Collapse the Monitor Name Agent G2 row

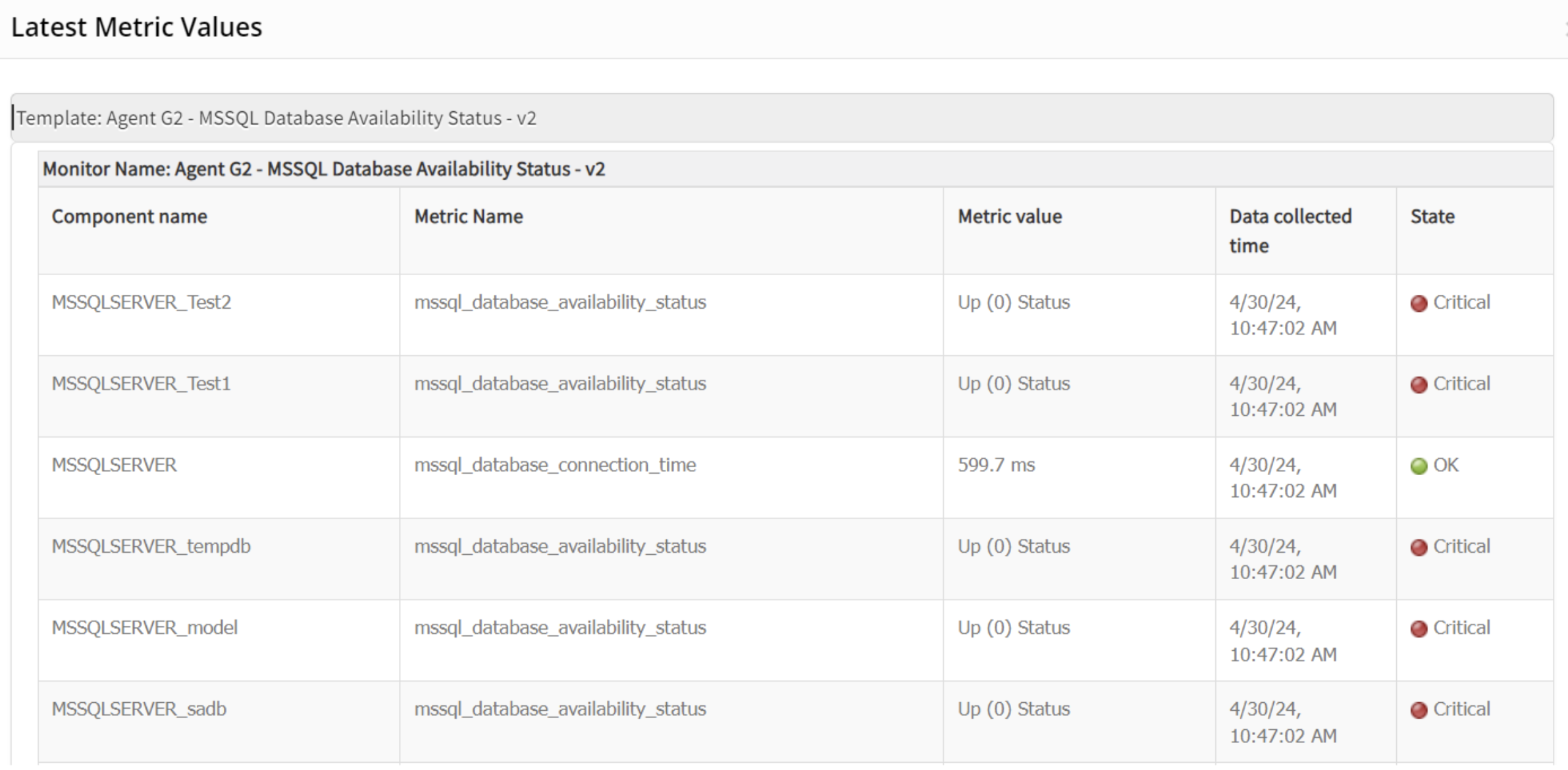tap(324, 169)
